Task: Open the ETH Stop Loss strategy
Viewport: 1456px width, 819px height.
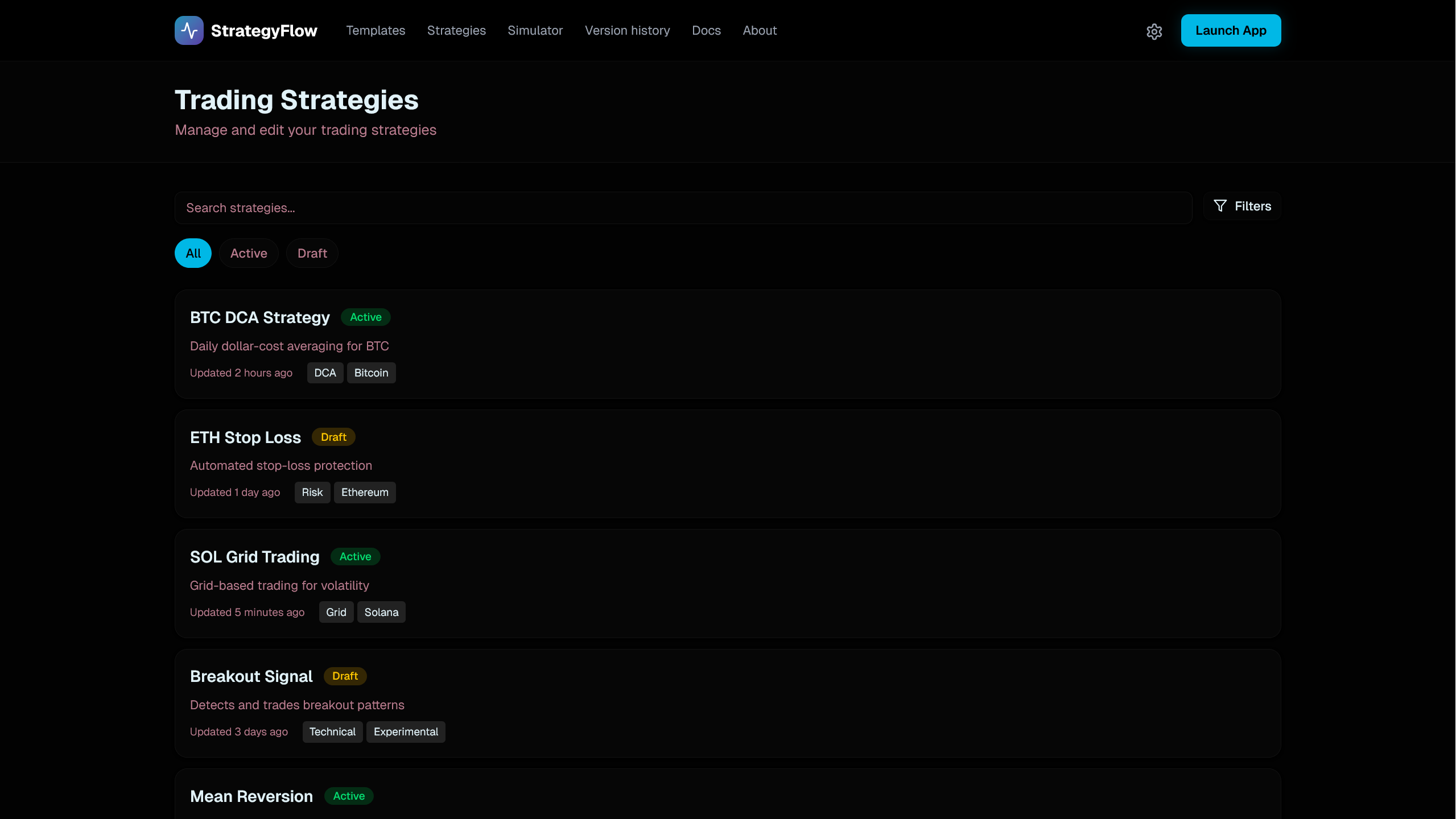Action: pos(245,437)
